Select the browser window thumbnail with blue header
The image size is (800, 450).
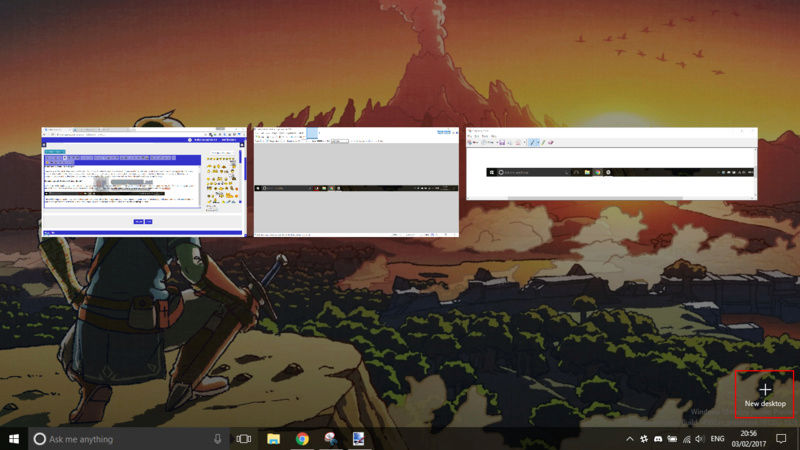[x=144, y=182]
